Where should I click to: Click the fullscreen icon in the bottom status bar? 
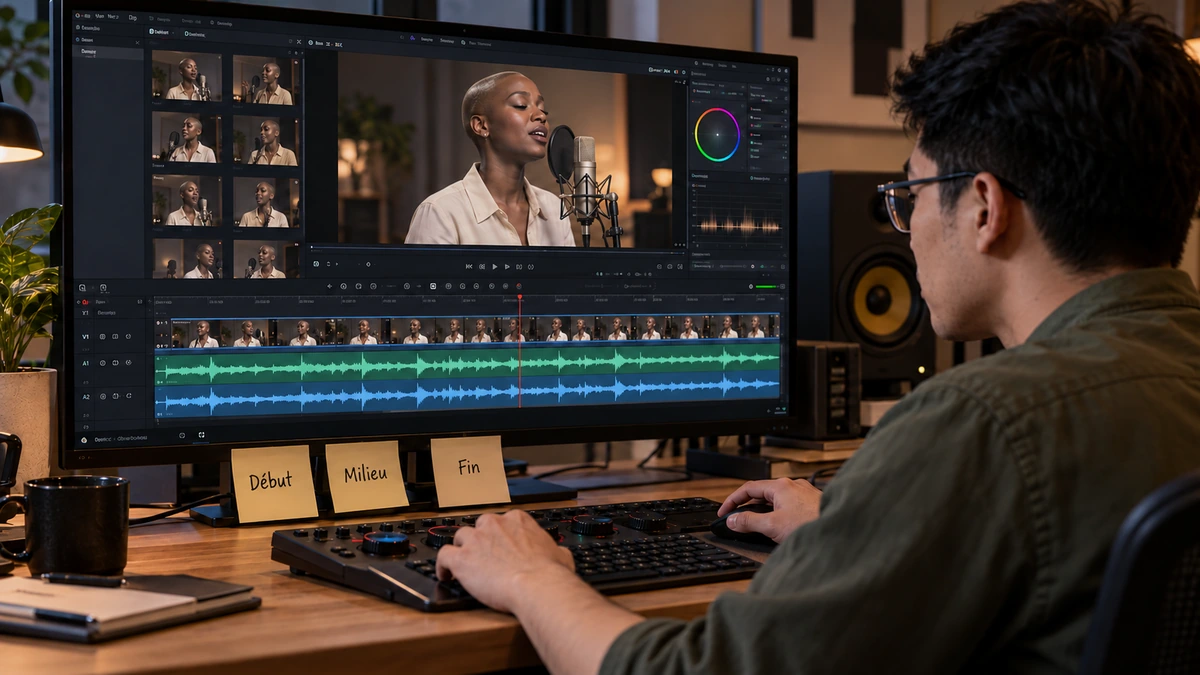(x=202, y=435)
